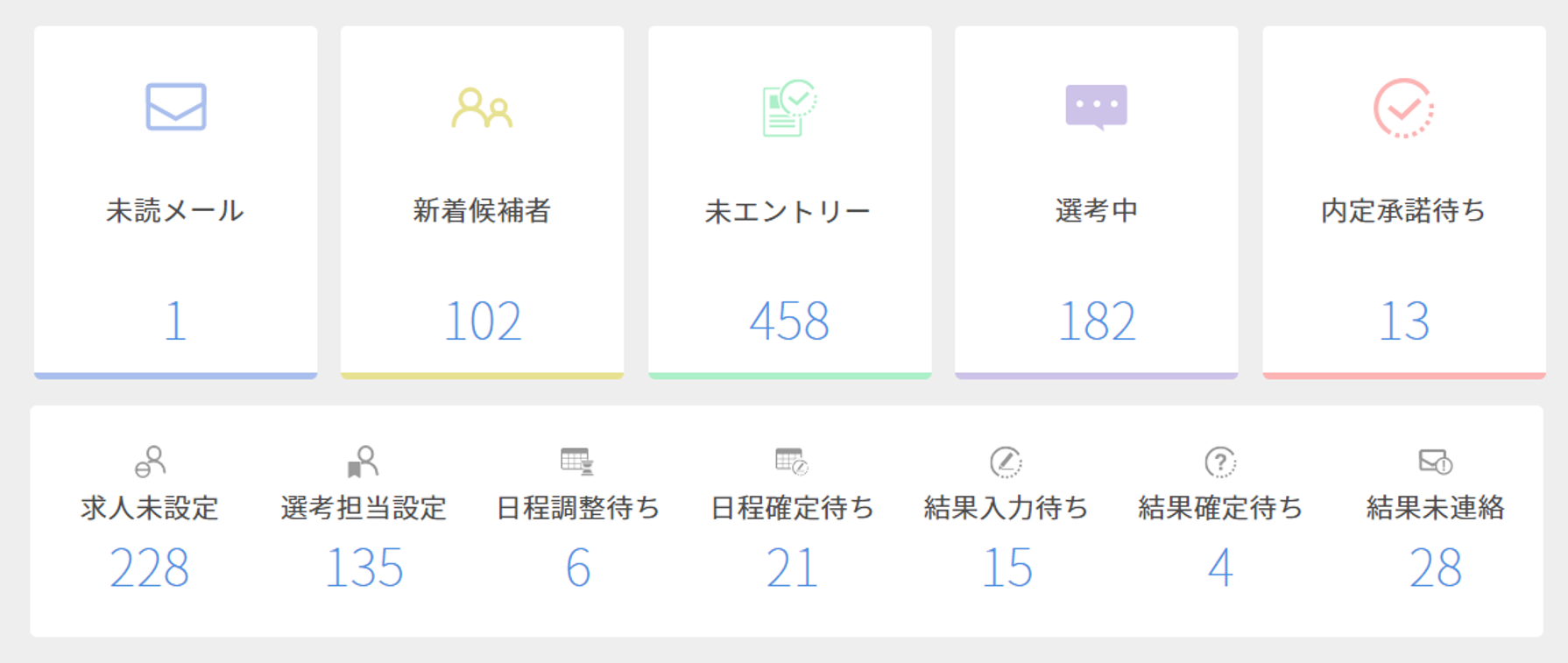Click the 結果未連絡 mail alert icon
The width and height of the screenshot is (1568, 663).
point(1435,461)
